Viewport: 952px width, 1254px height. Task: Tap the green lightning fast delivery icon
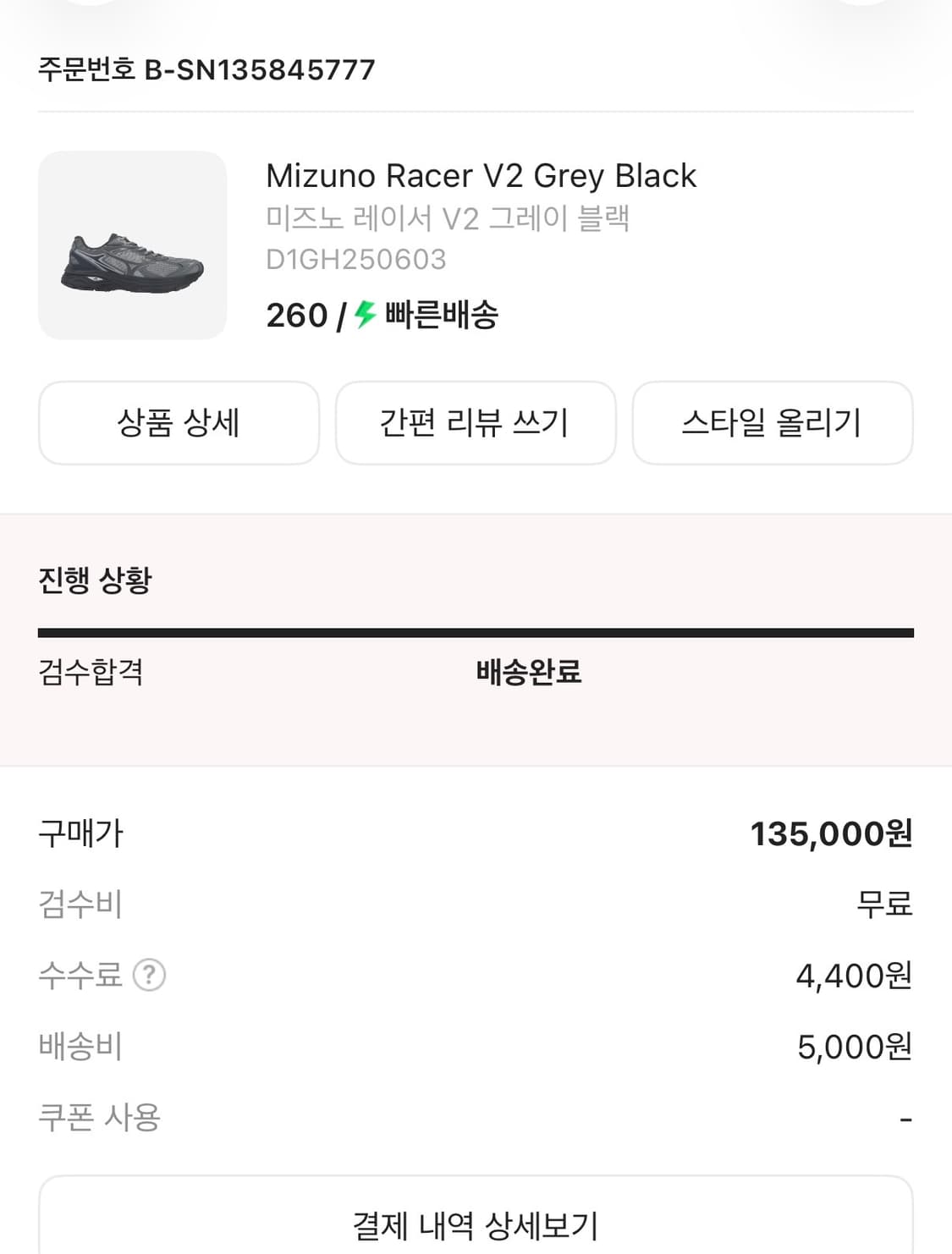[365, 315]
